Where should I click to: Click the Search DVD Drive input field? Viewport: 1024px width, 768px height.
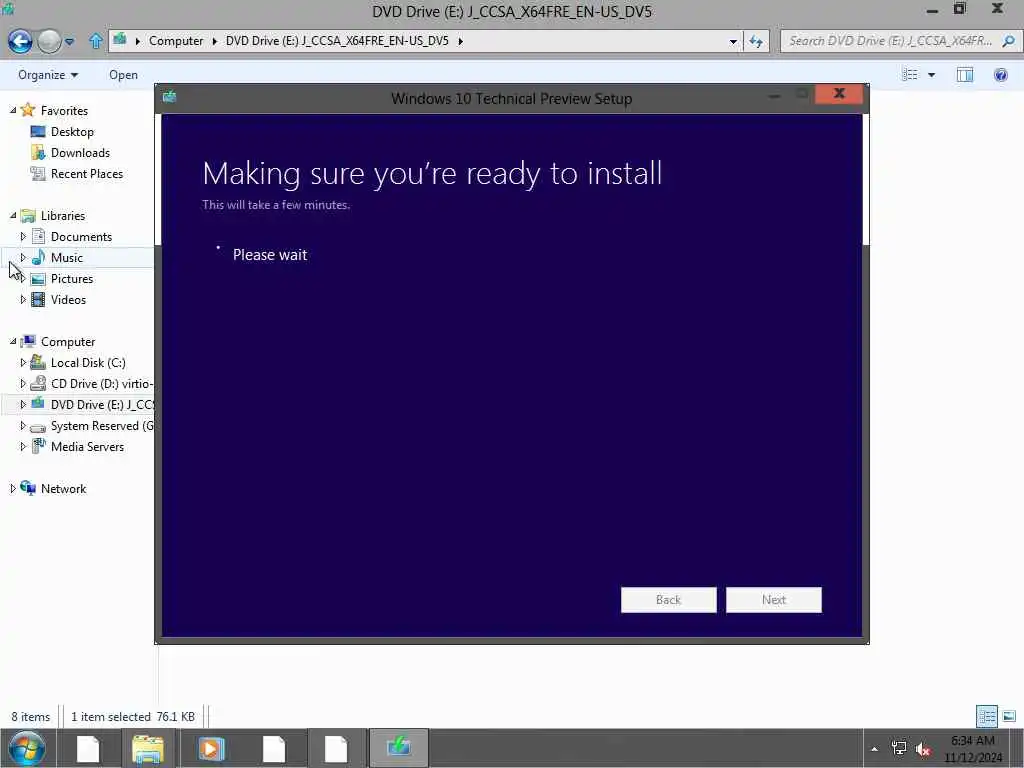(891, 40)
